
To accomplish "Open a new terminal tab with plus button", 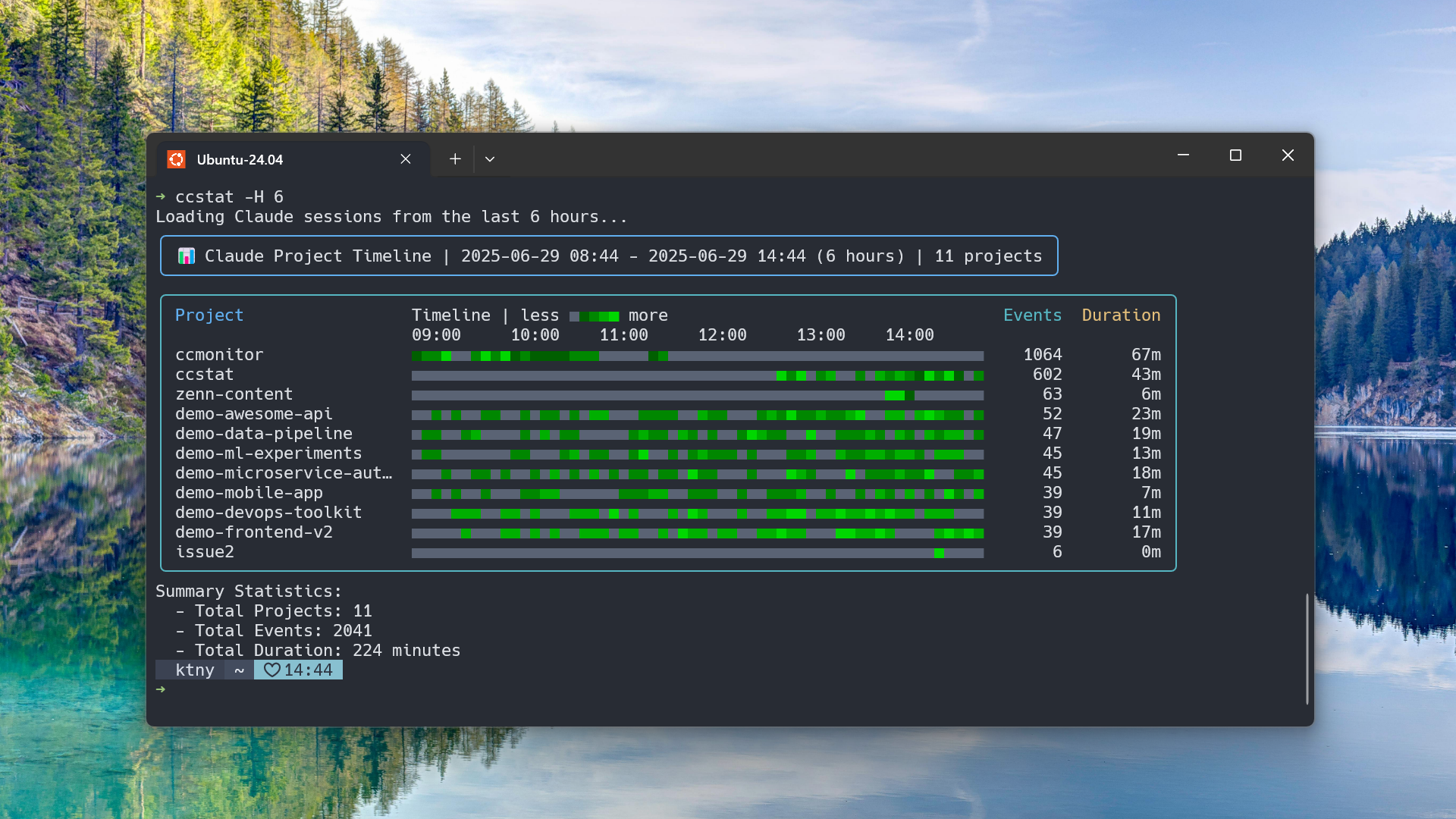I will (455, 159).
